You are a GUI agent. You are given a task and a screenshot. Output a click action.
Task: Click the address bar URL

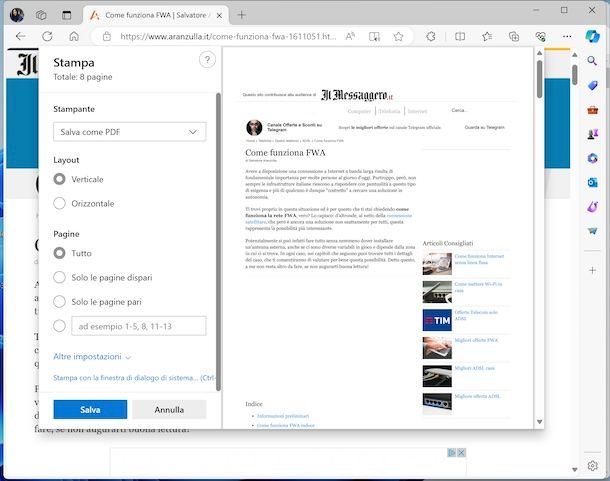tap(228, 37)
